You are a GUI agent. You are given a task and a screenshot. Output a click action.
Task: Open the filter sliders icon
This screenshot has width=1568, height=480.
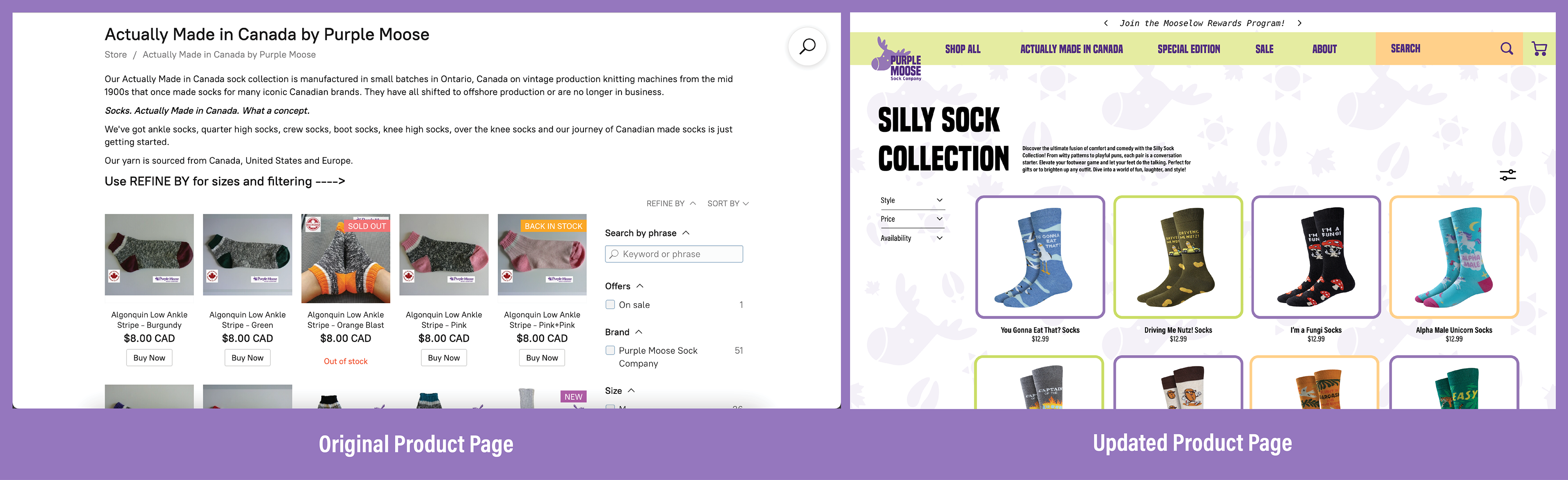tap(1508, 175)
